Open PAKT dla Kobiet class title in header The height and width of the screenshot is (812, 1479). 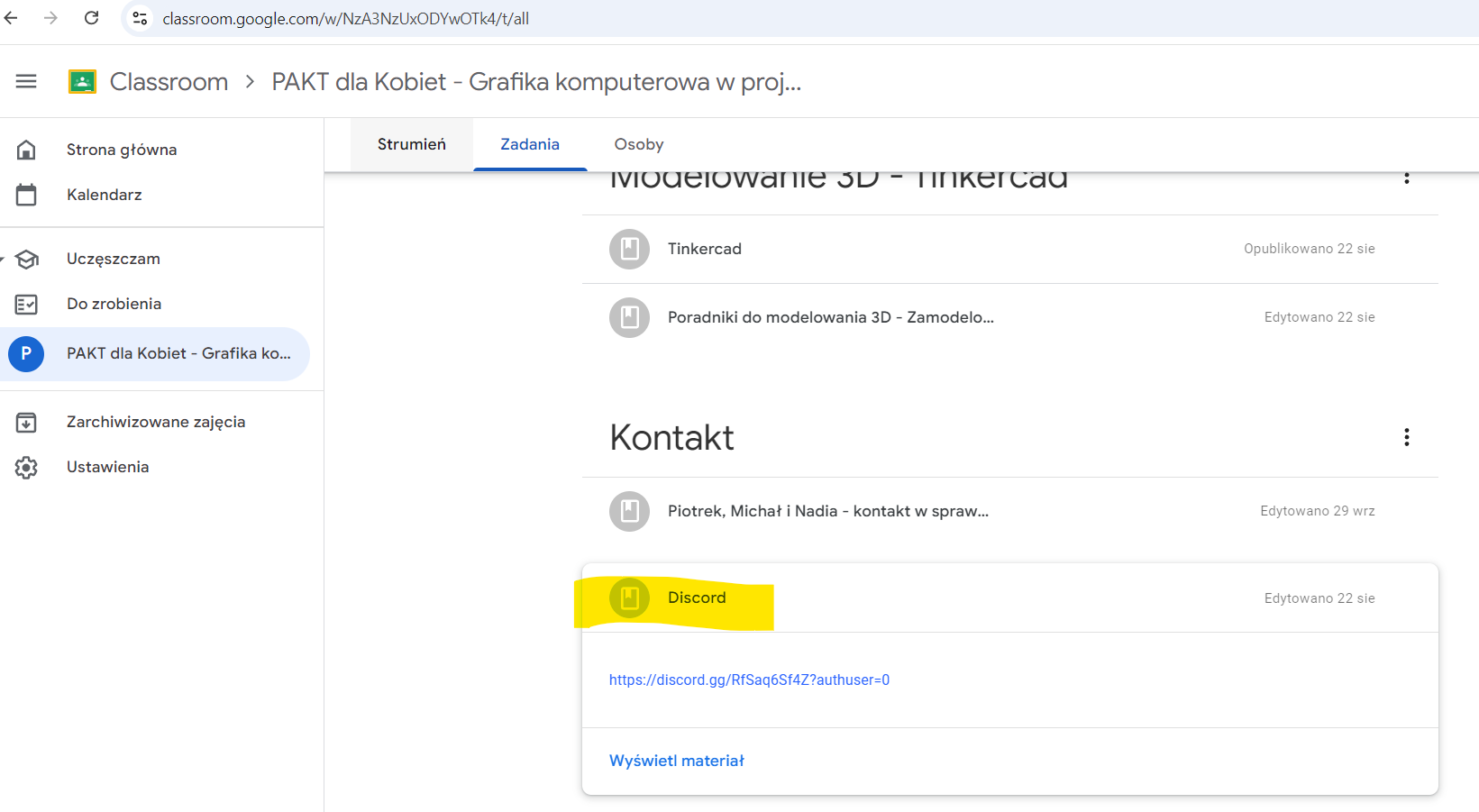[536, 82]
